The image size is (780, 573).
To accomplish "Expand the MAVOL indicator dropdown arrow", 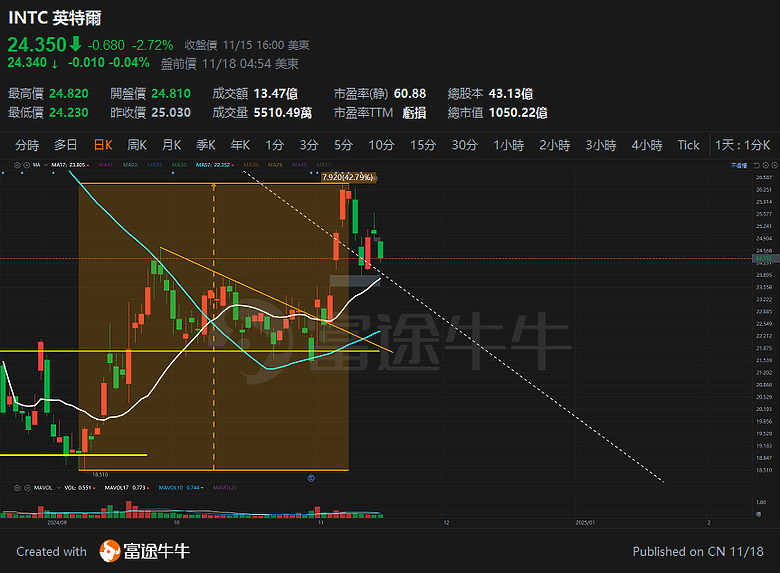I will pyautogui.click(x=59, y=488).
